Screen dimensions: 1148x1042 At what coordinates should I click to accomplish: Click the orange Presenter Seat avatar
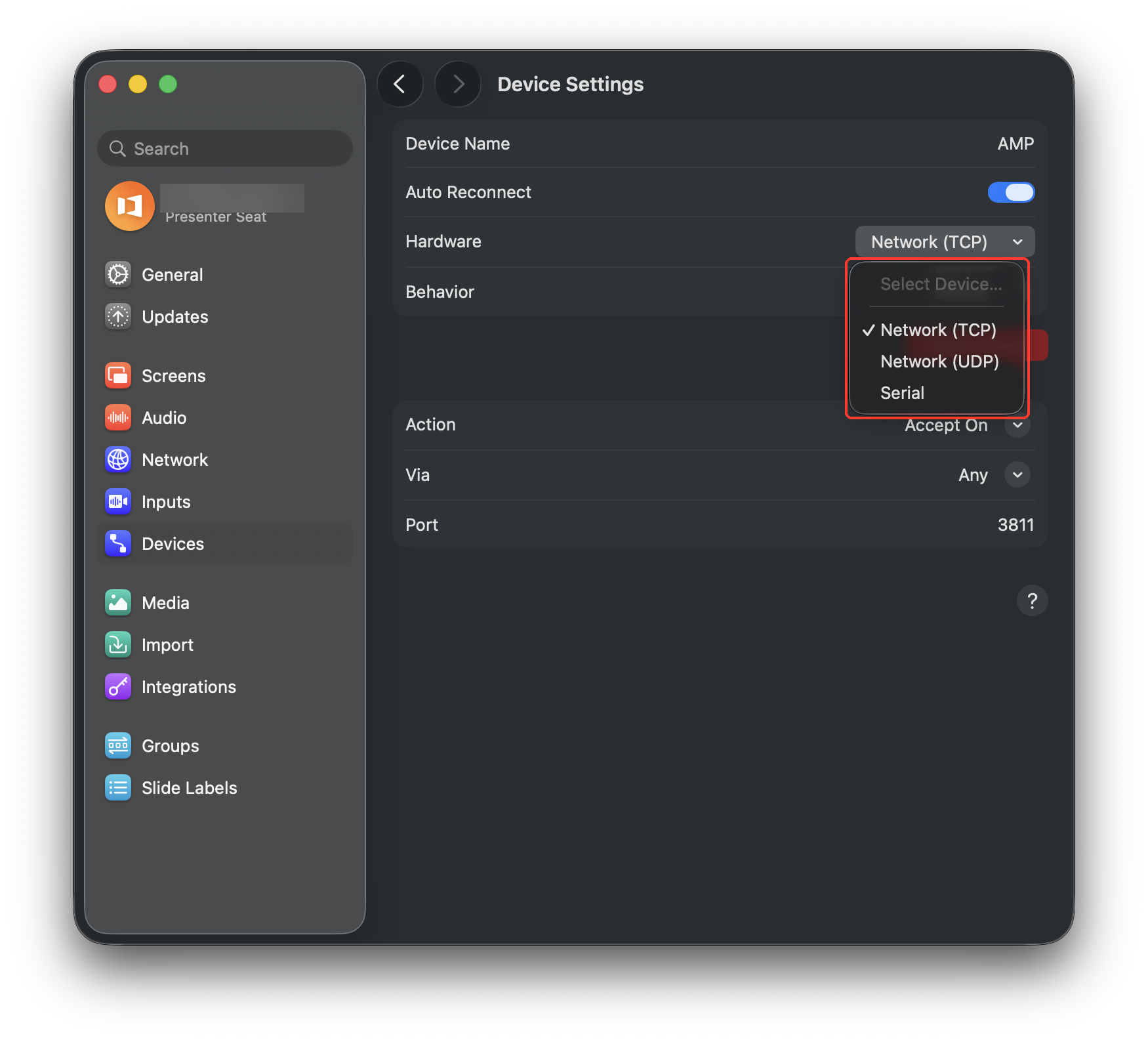[x=130, y=206]
